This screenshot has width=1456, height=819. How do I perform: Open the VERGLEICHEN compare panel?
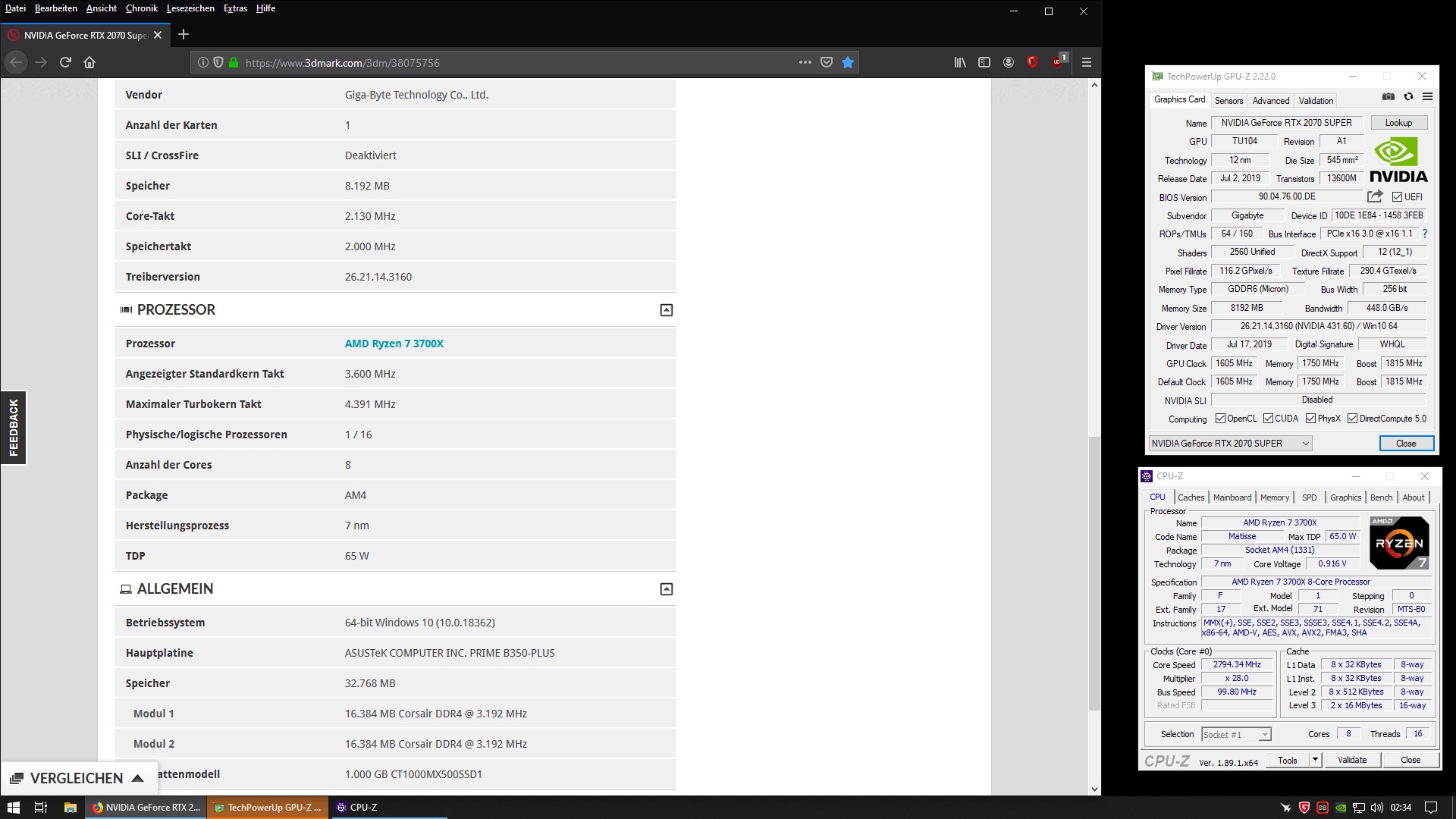tap(76, 778)
